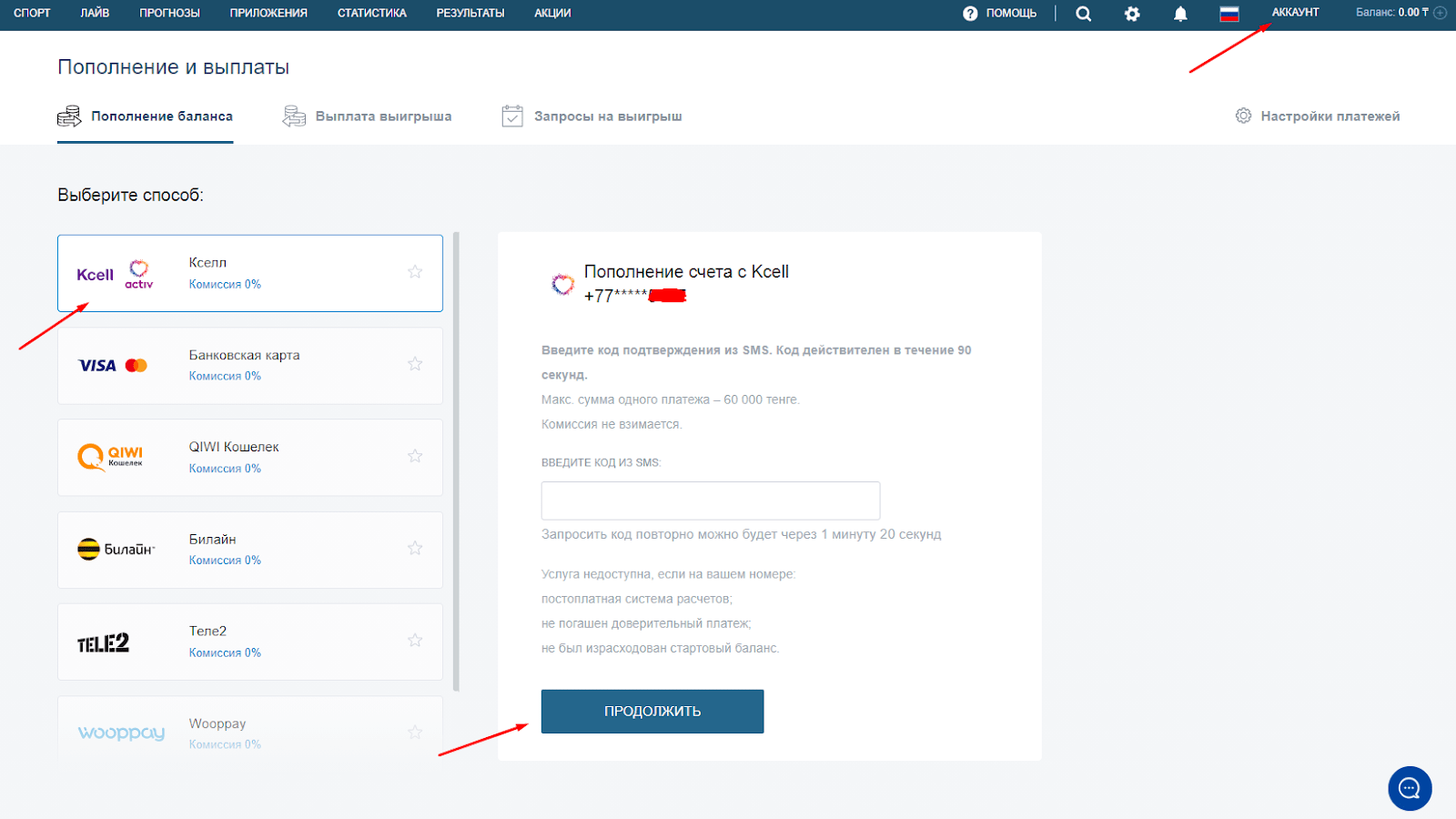This screenshot has width=1456, height=819.
Task: Switch to Выплата выигрыша tab
Action: point(367,116)
